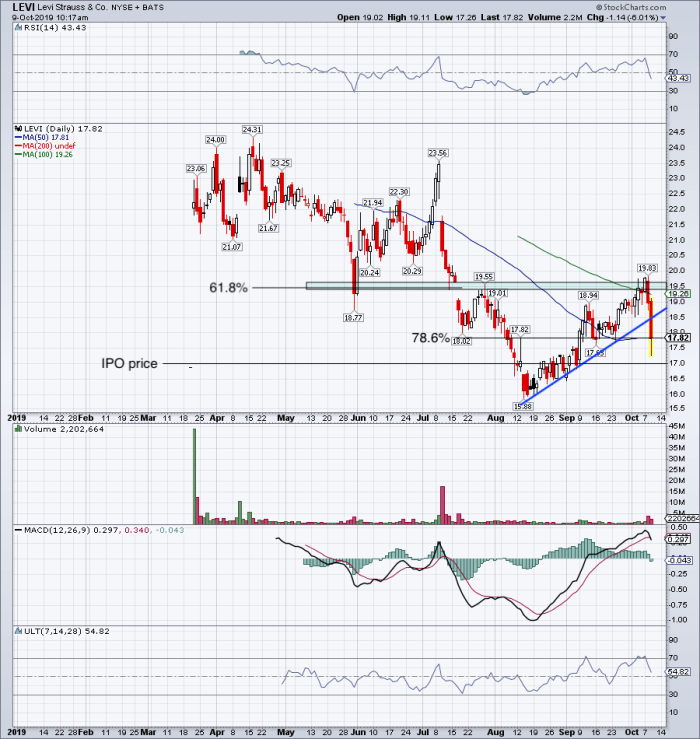Click the 61.8% retracement label
The width and height of the screenshot is (700, 739).
[x=229, y=287]
